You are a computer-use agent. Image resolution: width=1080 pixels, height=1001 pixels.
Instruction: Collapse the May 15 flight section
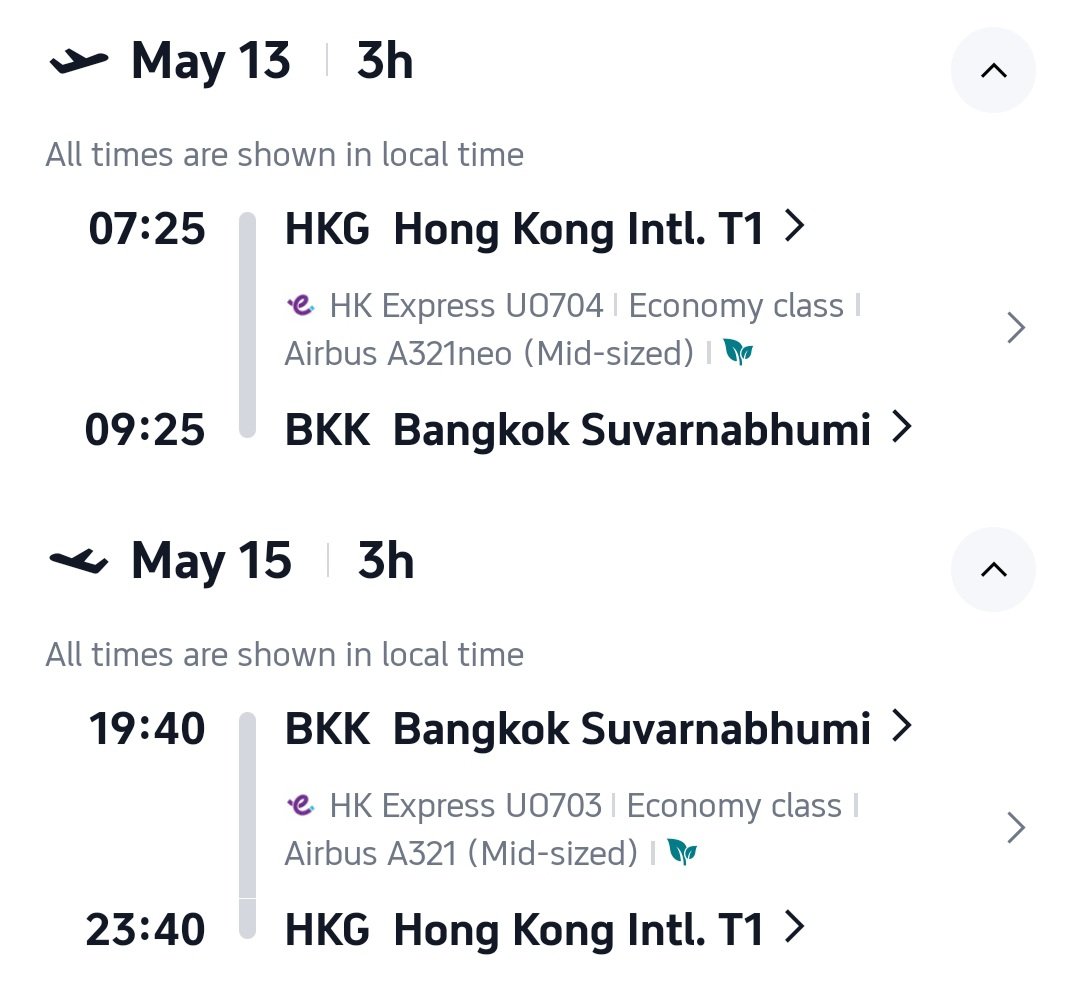993,570
